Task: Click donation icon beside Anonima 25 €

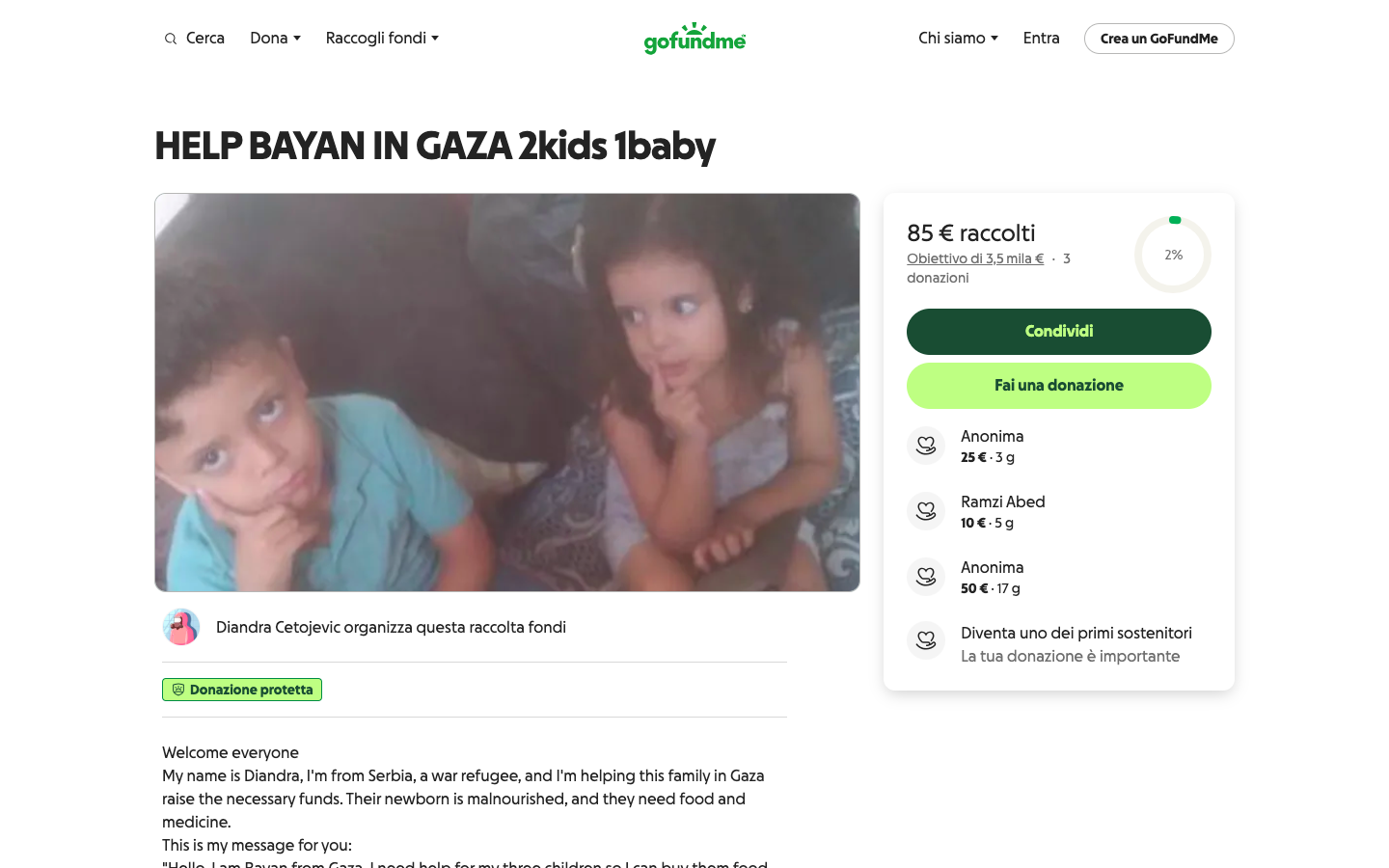Action: pyautogui.click(x=926, y=446)
